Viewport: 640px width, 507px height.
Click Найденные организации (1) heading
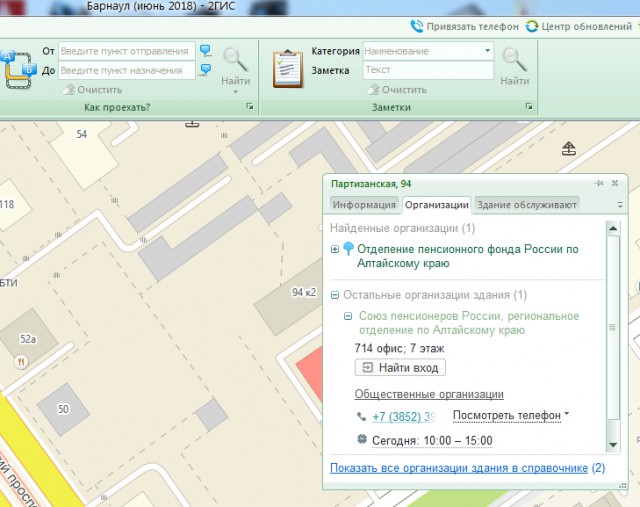(x=402, y=228)
